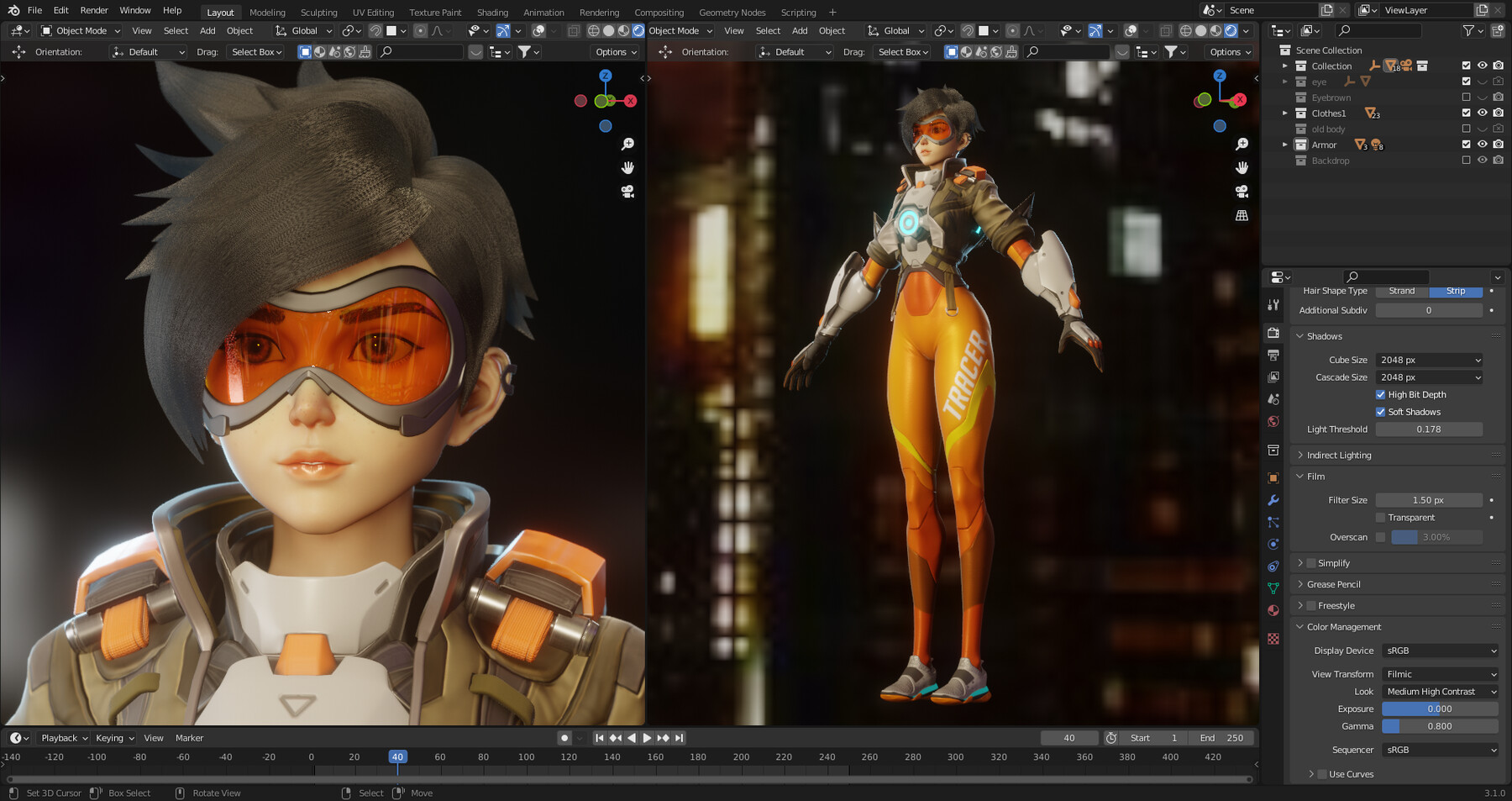Open the View Layer properties tab

pyautogui.click(x=1273, y=377)
